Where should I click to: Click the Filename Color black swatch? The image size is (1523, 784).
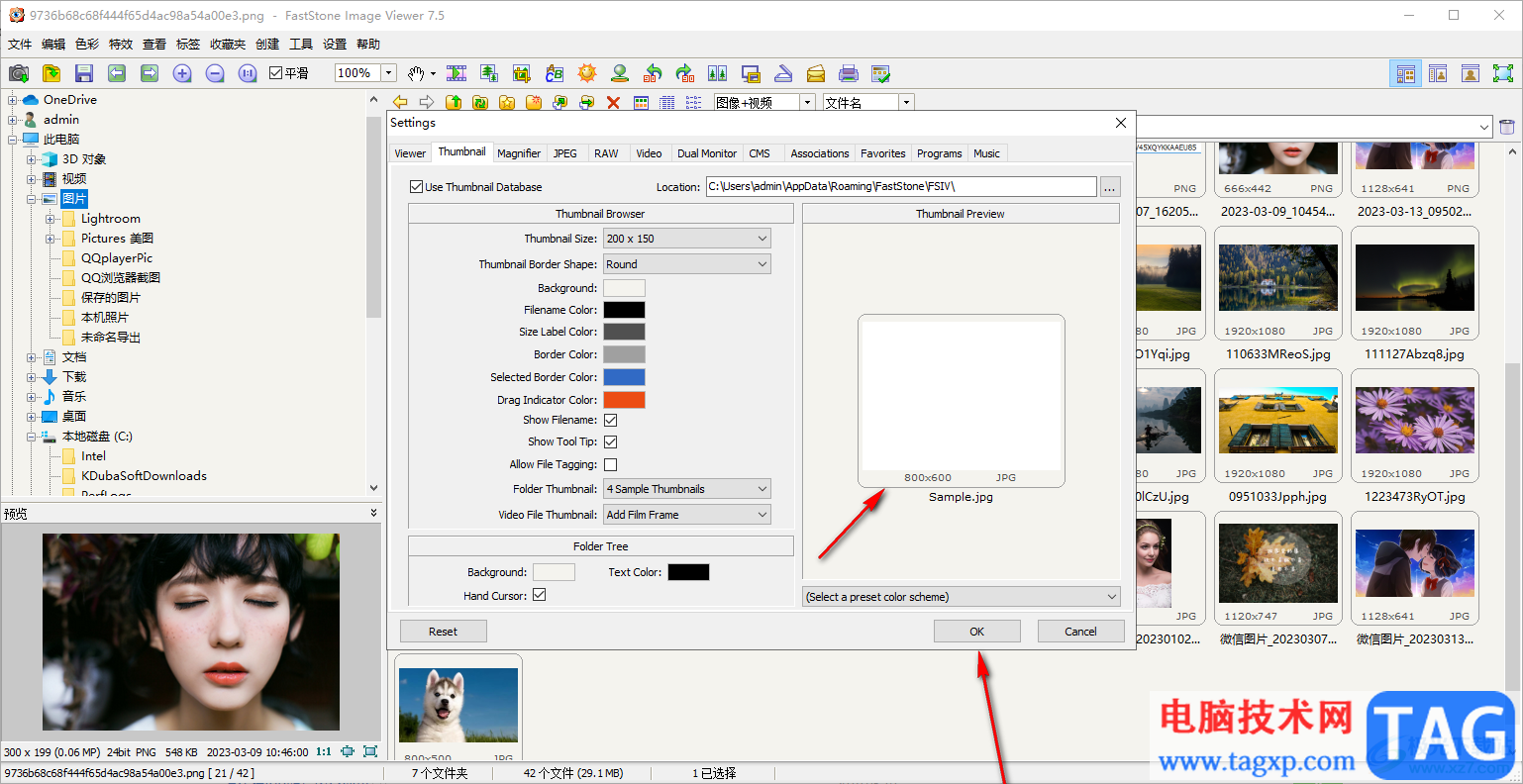[625, 310]
